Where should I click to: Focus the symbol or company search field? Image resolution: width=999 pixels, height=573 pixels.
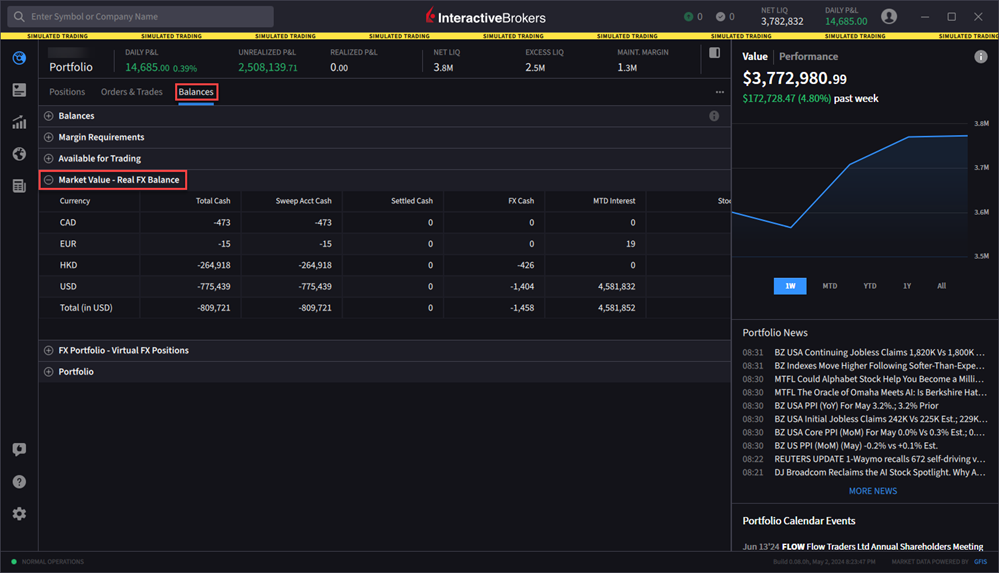pos(141,17)
